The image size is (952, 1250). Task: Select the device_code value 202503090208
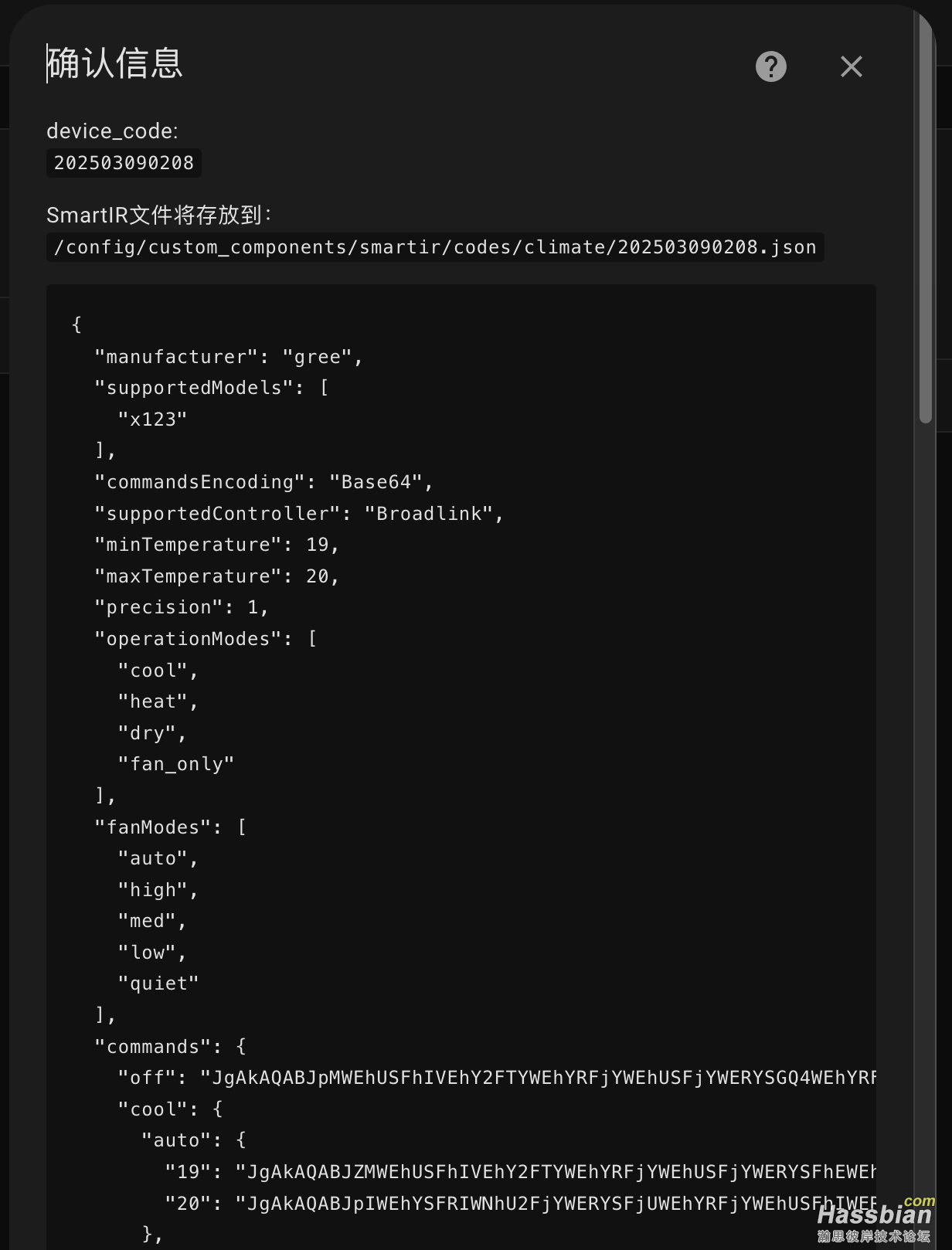[124, 163]
